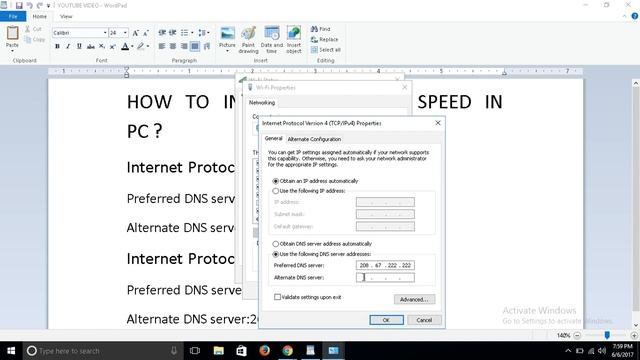
Task: Select Use the following DNS server addresses
Action: click(276, 254)
